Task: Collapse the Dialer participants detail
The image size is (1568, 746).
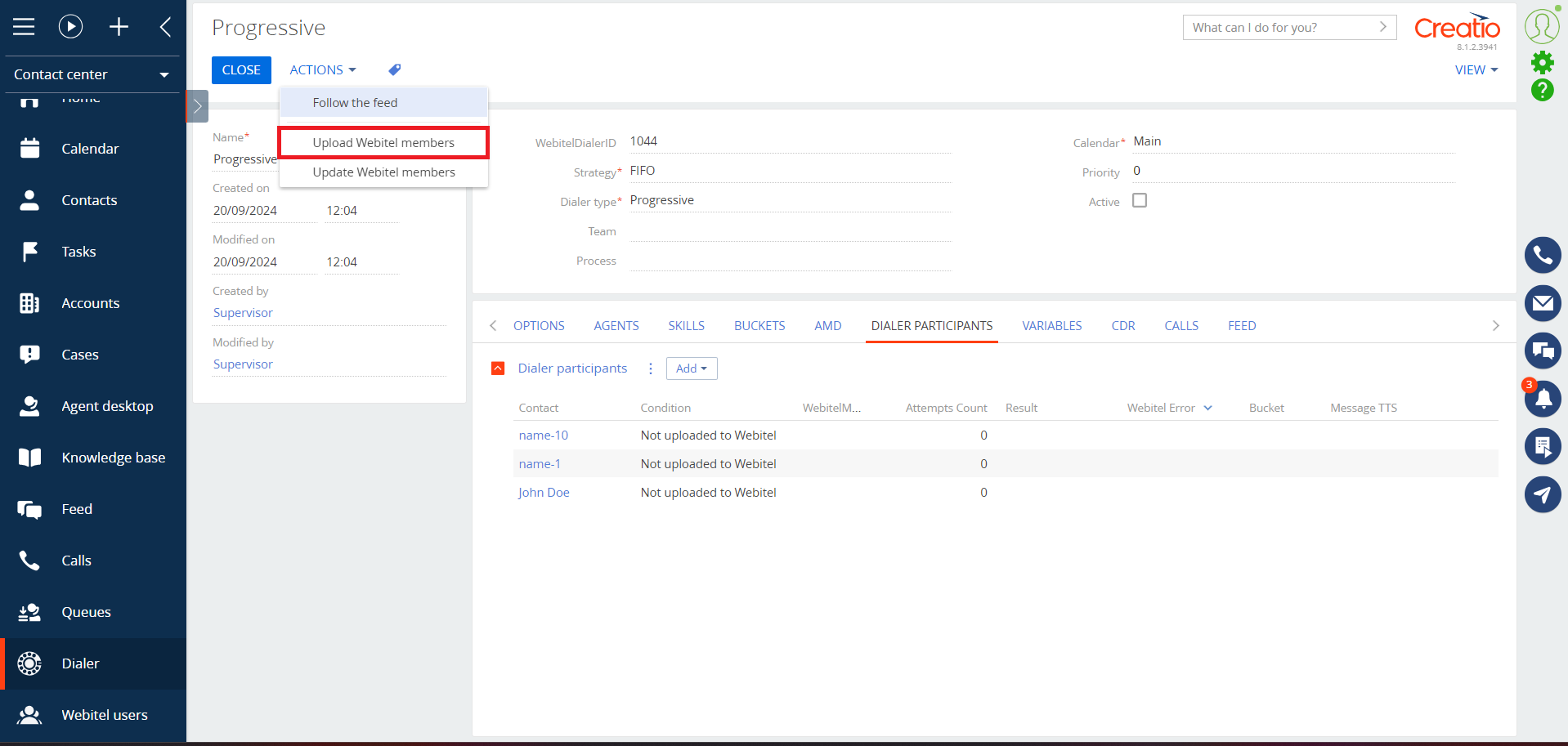Action: (x=498, y=369)
